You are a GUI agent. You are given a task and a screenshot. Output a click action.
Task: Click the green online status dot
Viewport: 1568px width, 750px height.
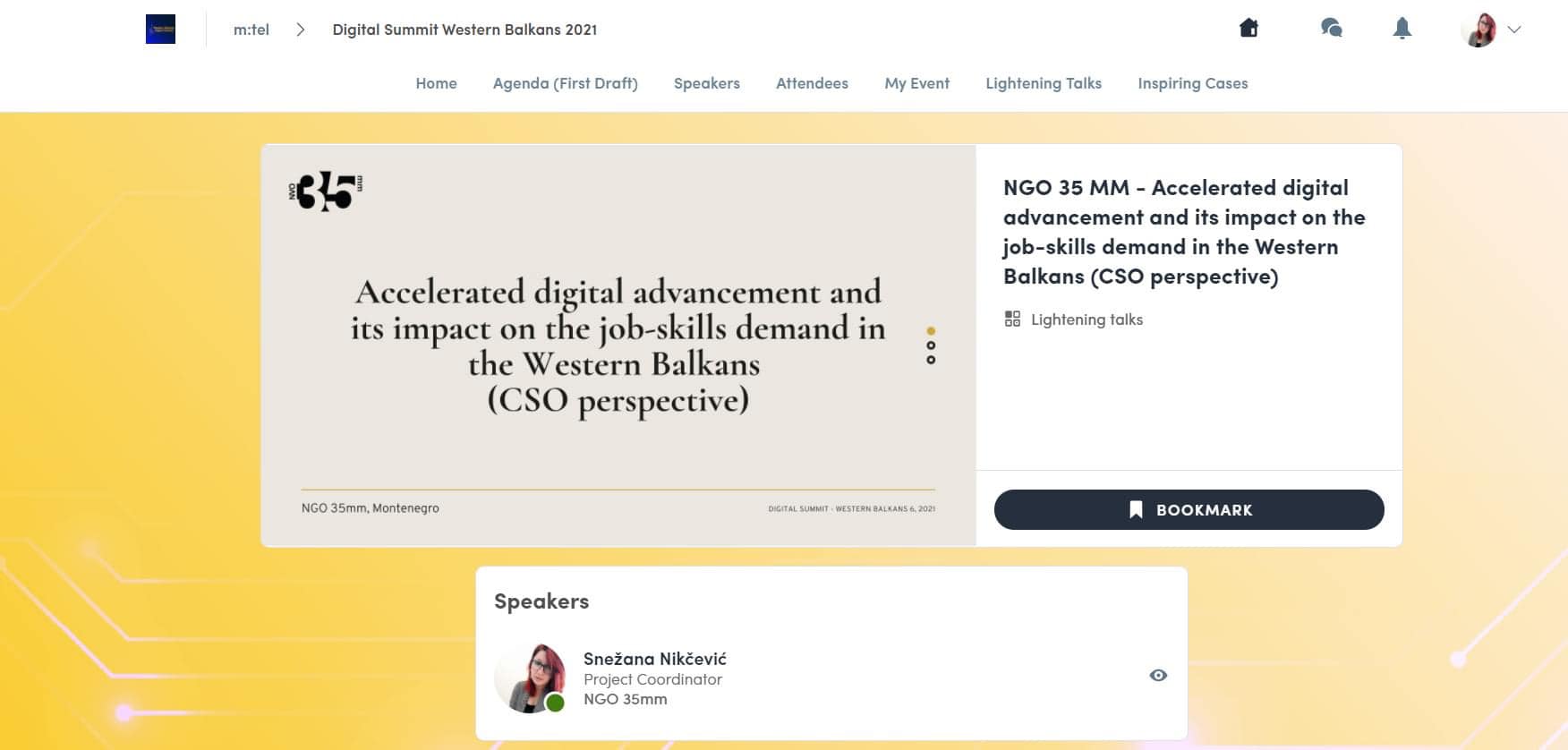555,703
